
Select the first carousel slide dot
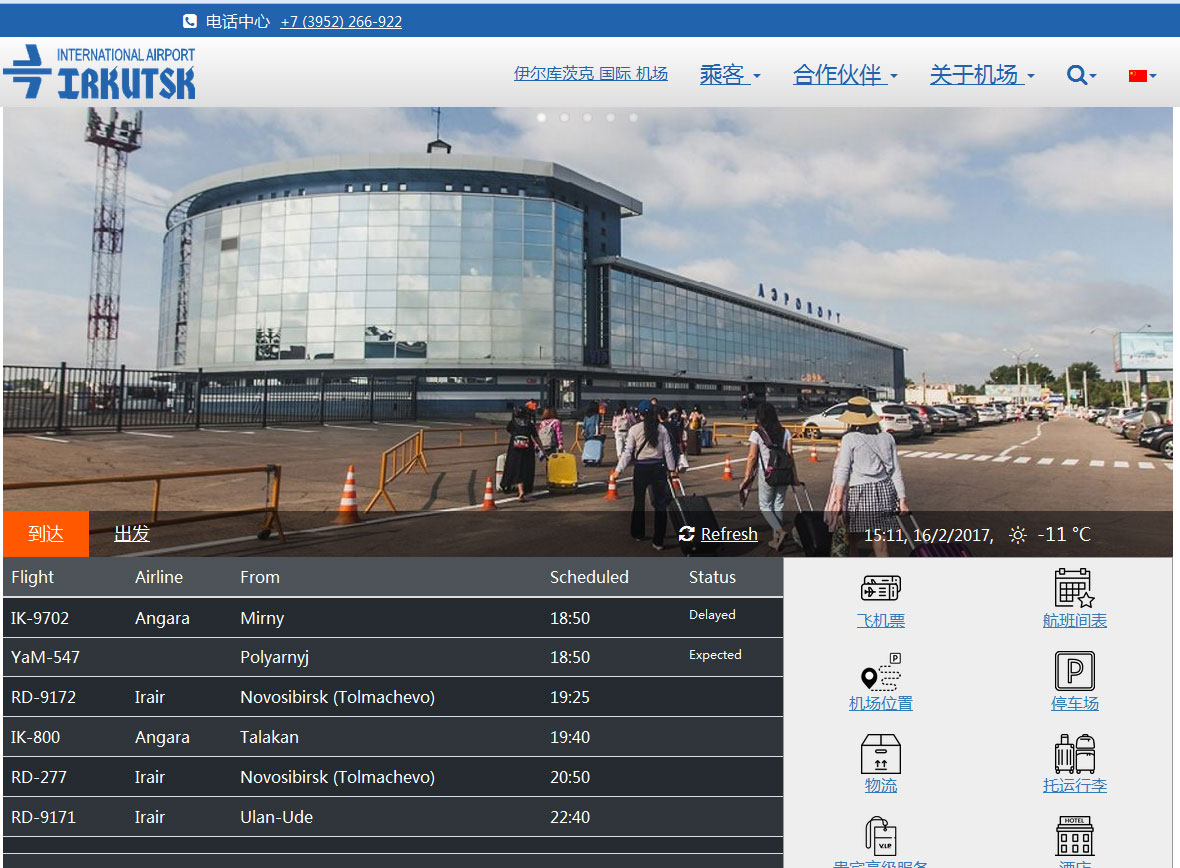pos(541,117)
